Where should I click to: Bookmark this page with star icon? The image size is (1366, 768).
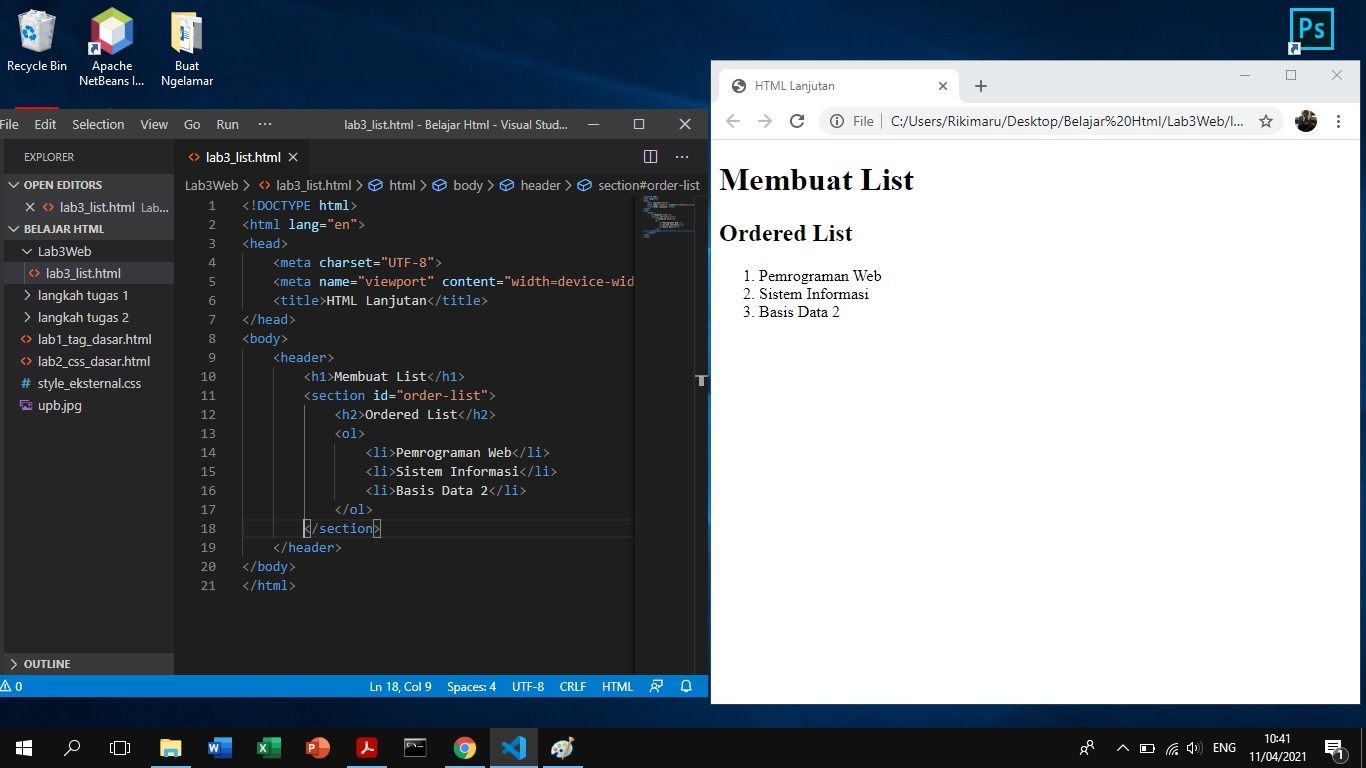1265,121
